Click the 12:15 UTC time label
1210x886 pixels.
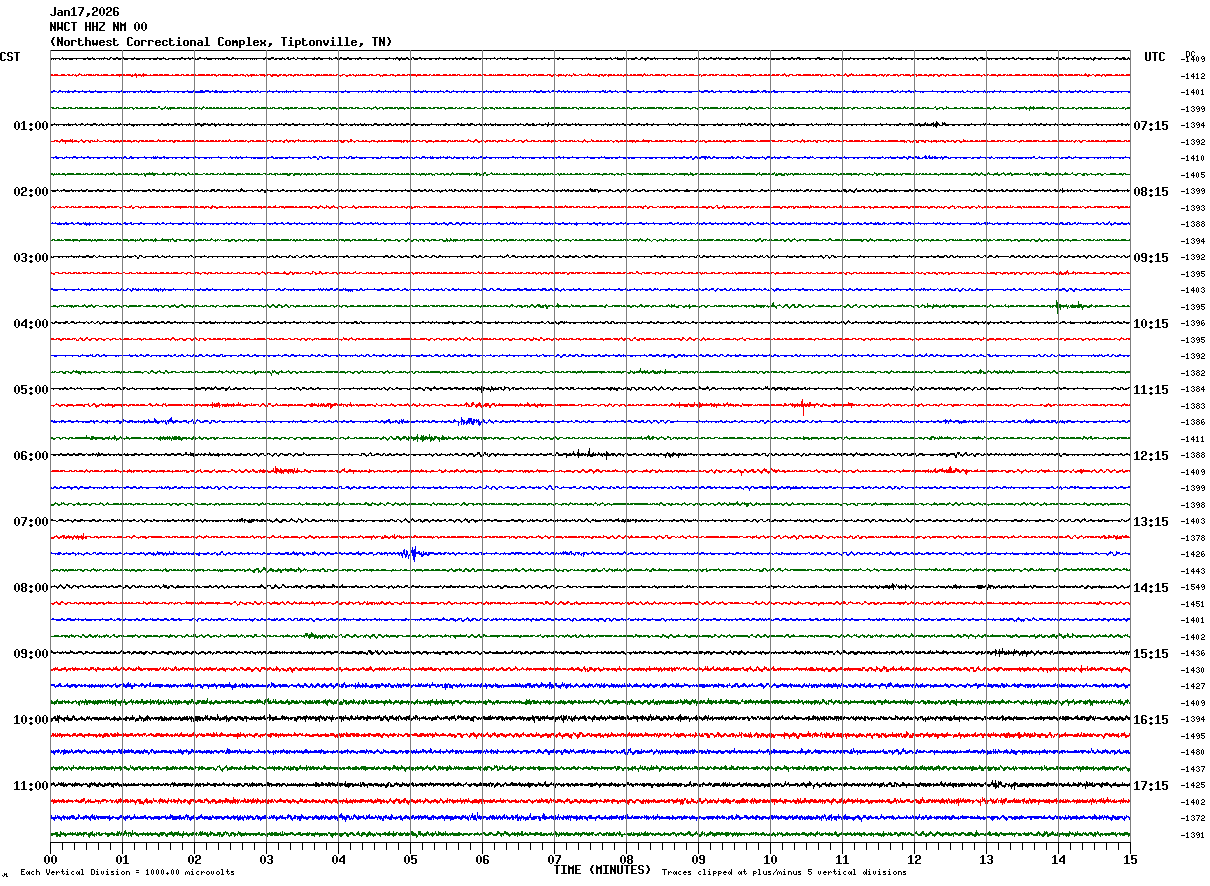[x=1151, y=456]
